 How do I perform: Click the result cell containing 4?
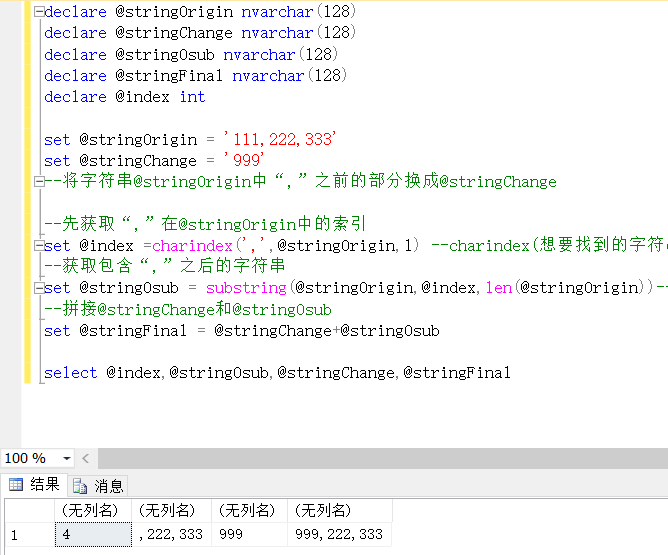(93, 535)
